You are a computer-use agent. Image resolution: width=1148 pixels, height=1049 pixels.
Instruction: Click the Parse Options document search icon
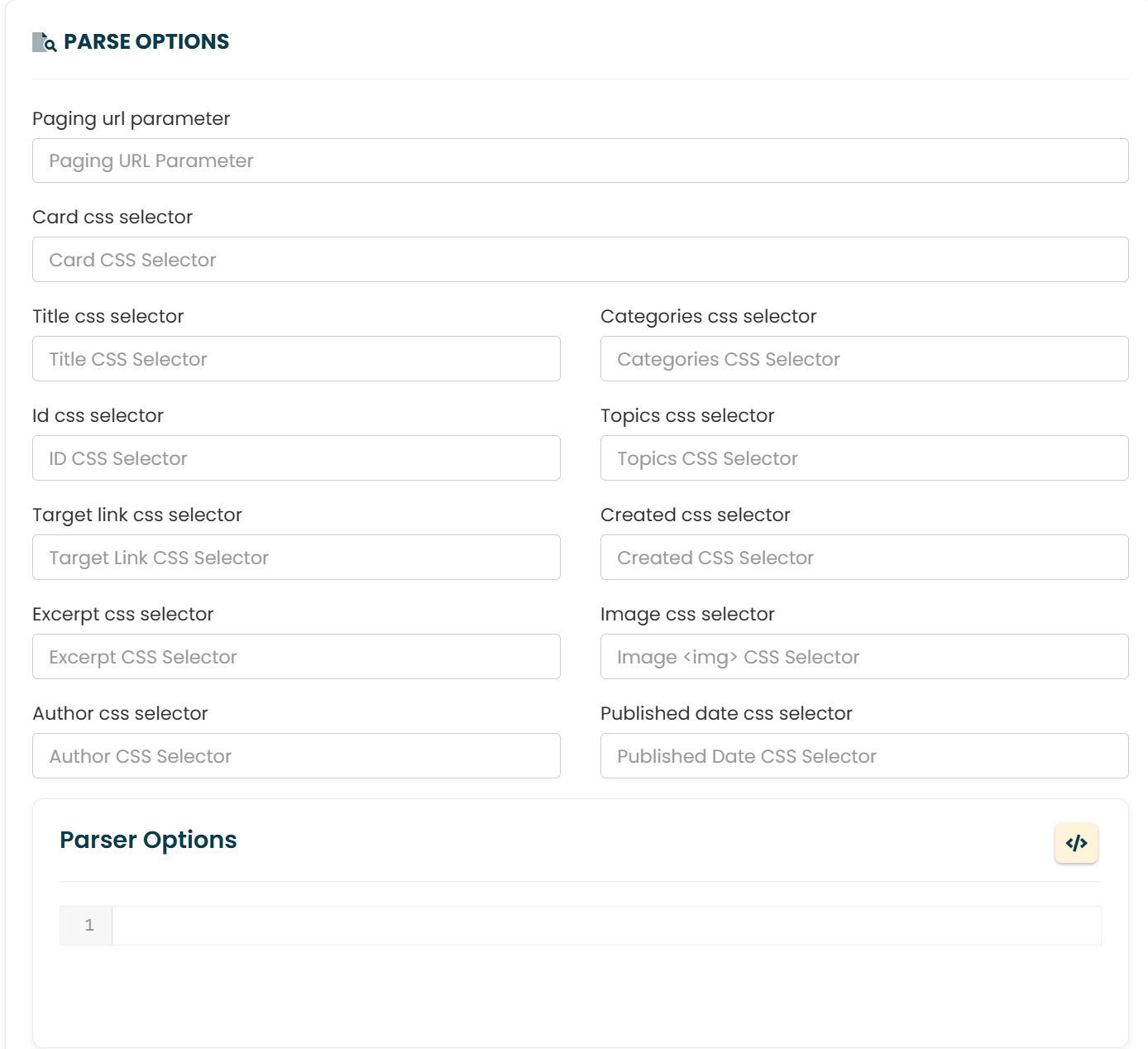click(44, 42)
